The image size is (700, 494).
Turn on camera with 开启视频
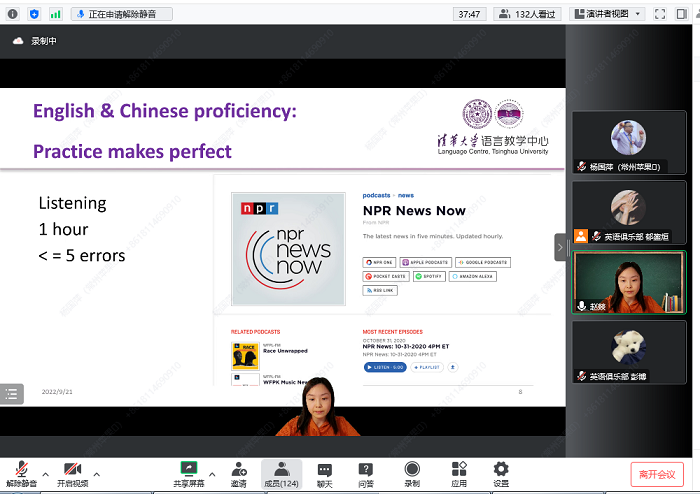pos(71,471)
